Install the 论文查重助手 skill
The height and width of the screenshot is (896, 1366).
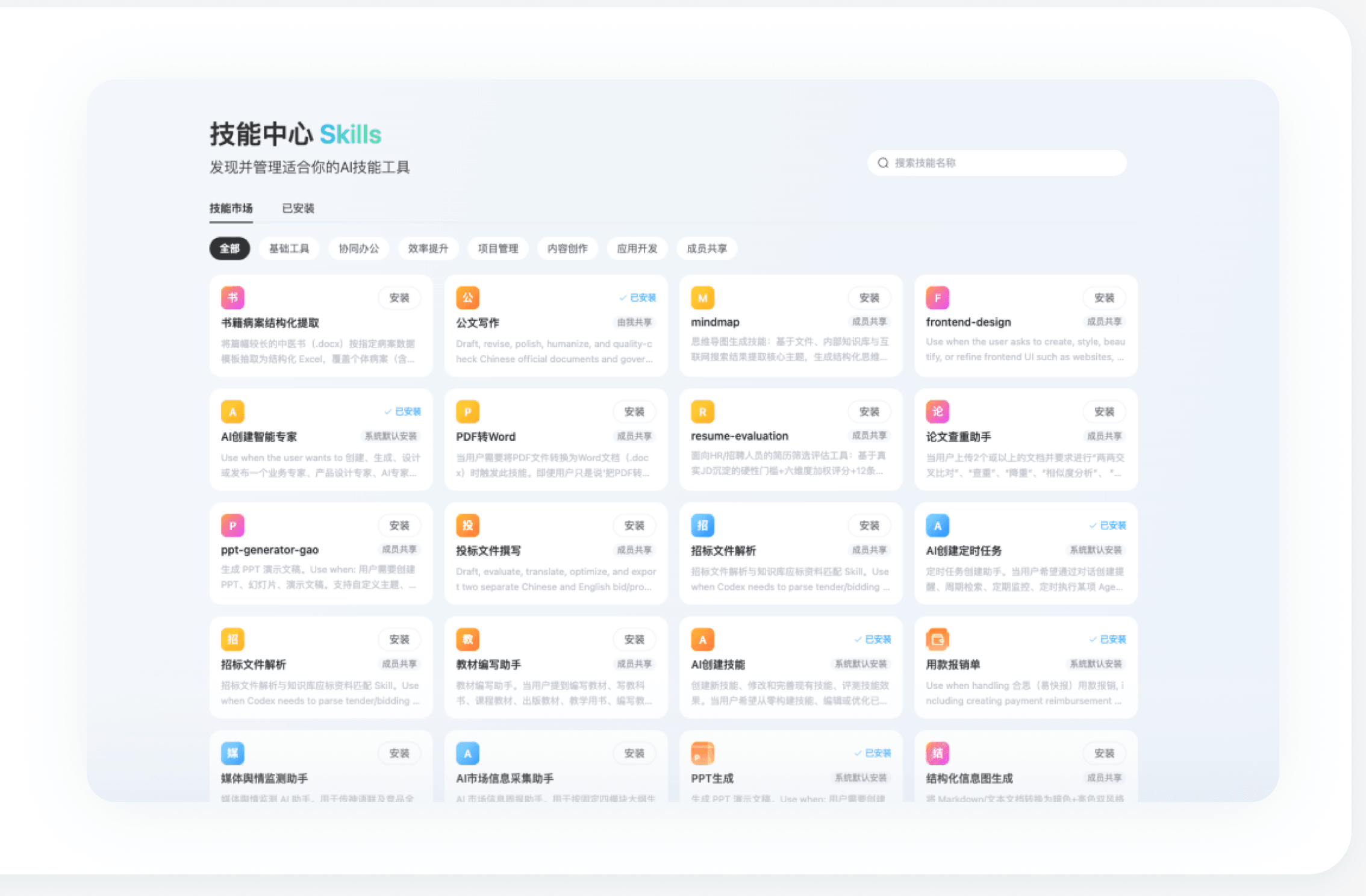click(x=1104, y=412)
